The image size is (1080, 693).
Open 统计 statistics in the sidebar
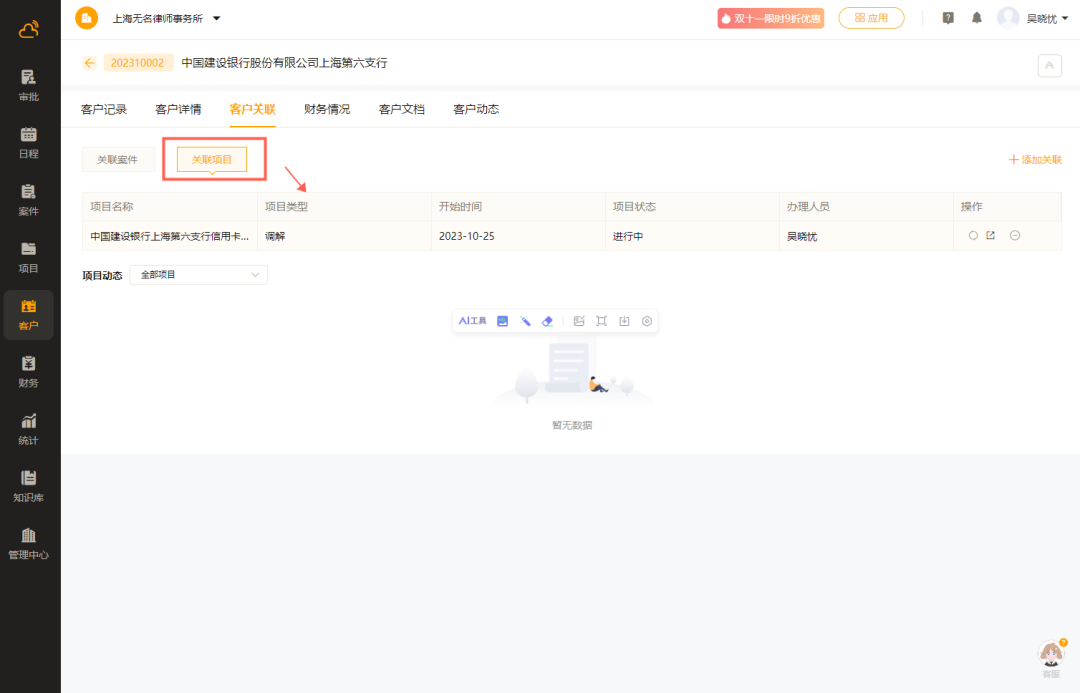(x=29, y=429)
